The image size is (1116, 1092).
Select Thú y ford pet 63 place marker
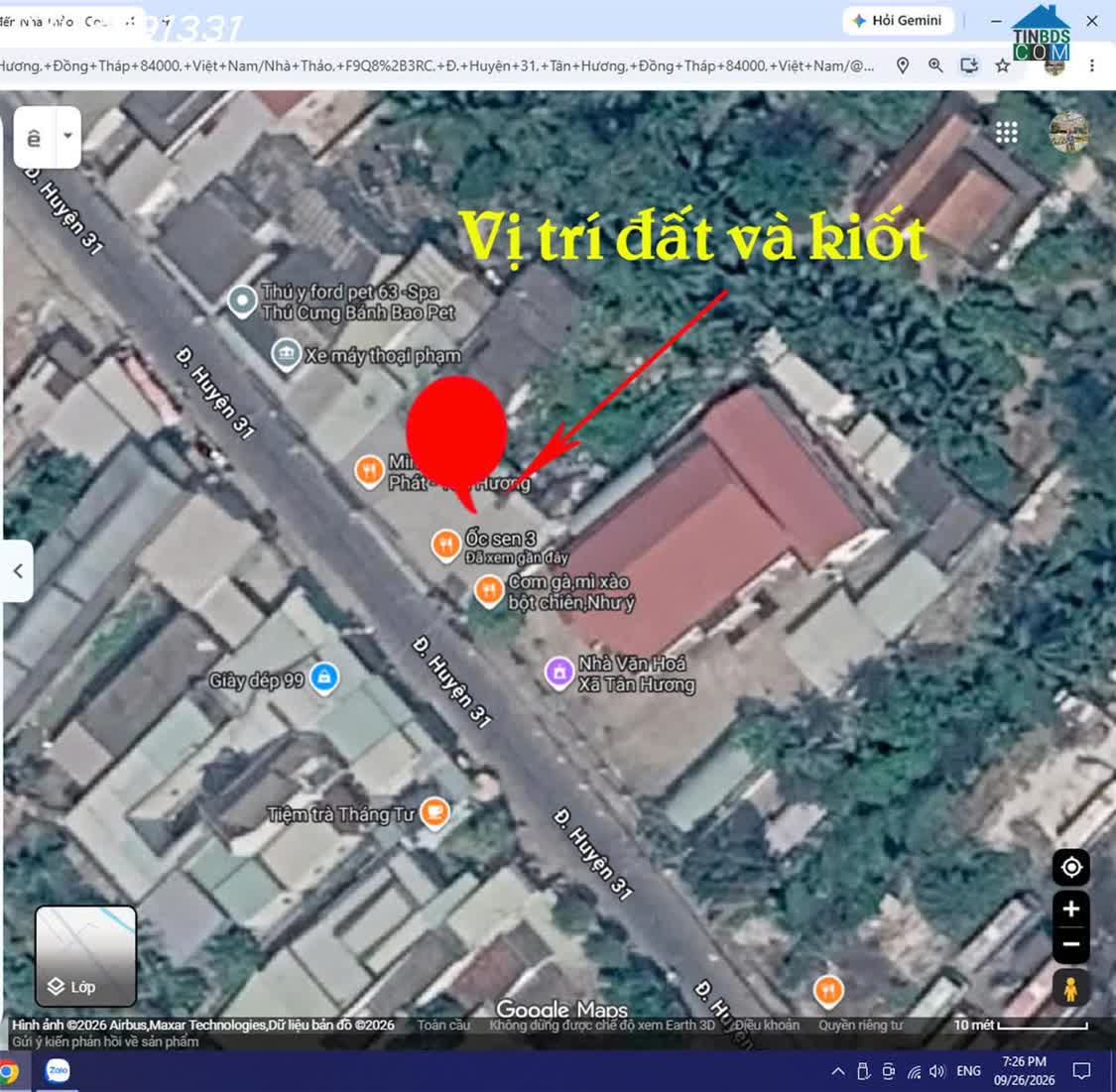pos(242,301)
